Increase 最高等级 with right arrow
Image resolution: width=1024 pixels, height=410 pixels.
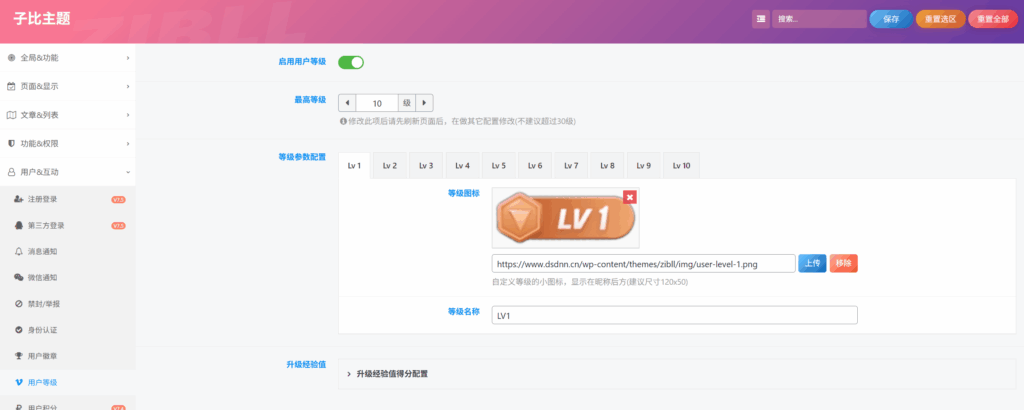[424, 103]
